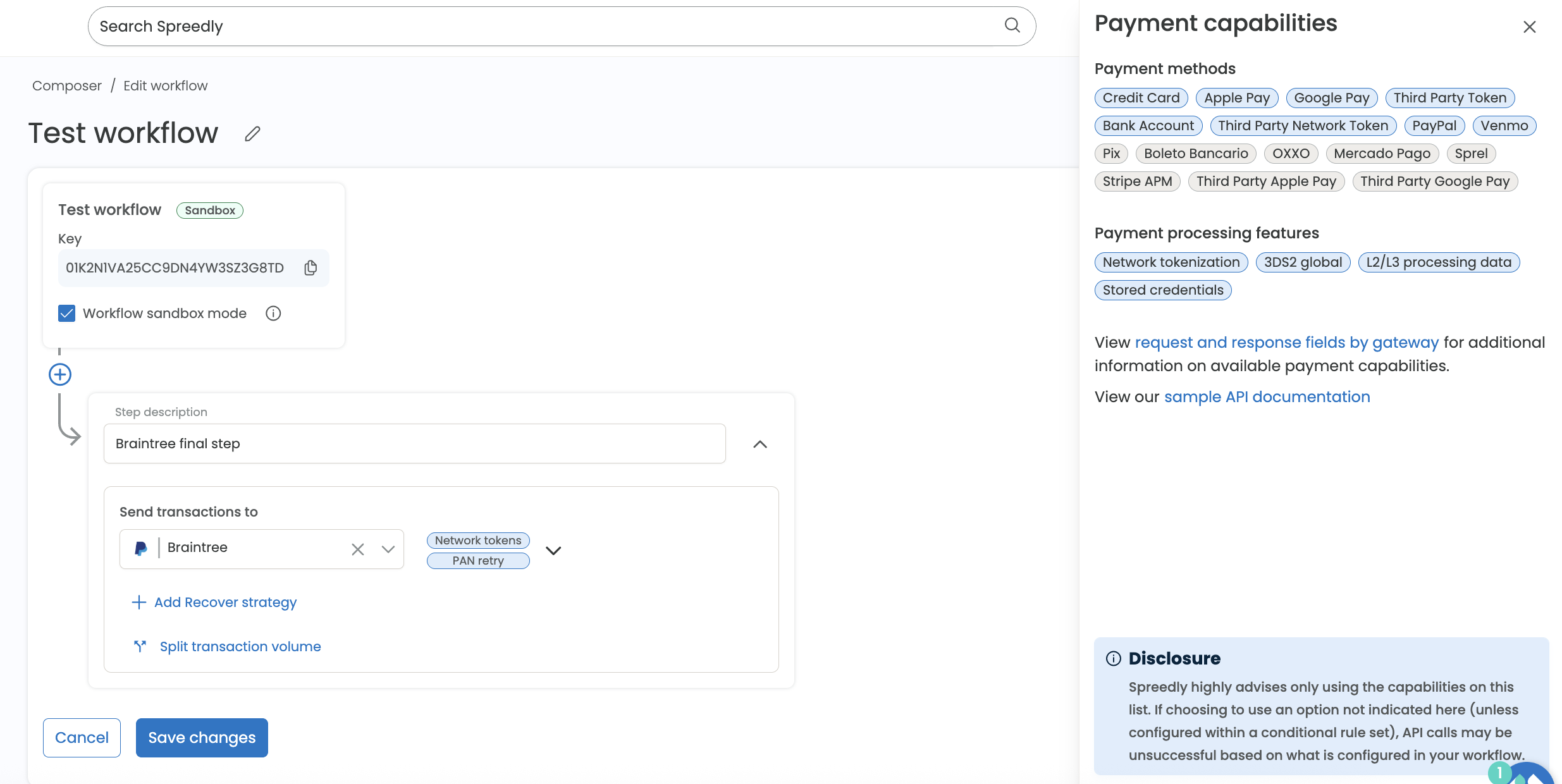Image resolution: width=1562 pixels, height=784 pixels.
Task: Click the PAN retry badge
Action: tap(478, 561)
